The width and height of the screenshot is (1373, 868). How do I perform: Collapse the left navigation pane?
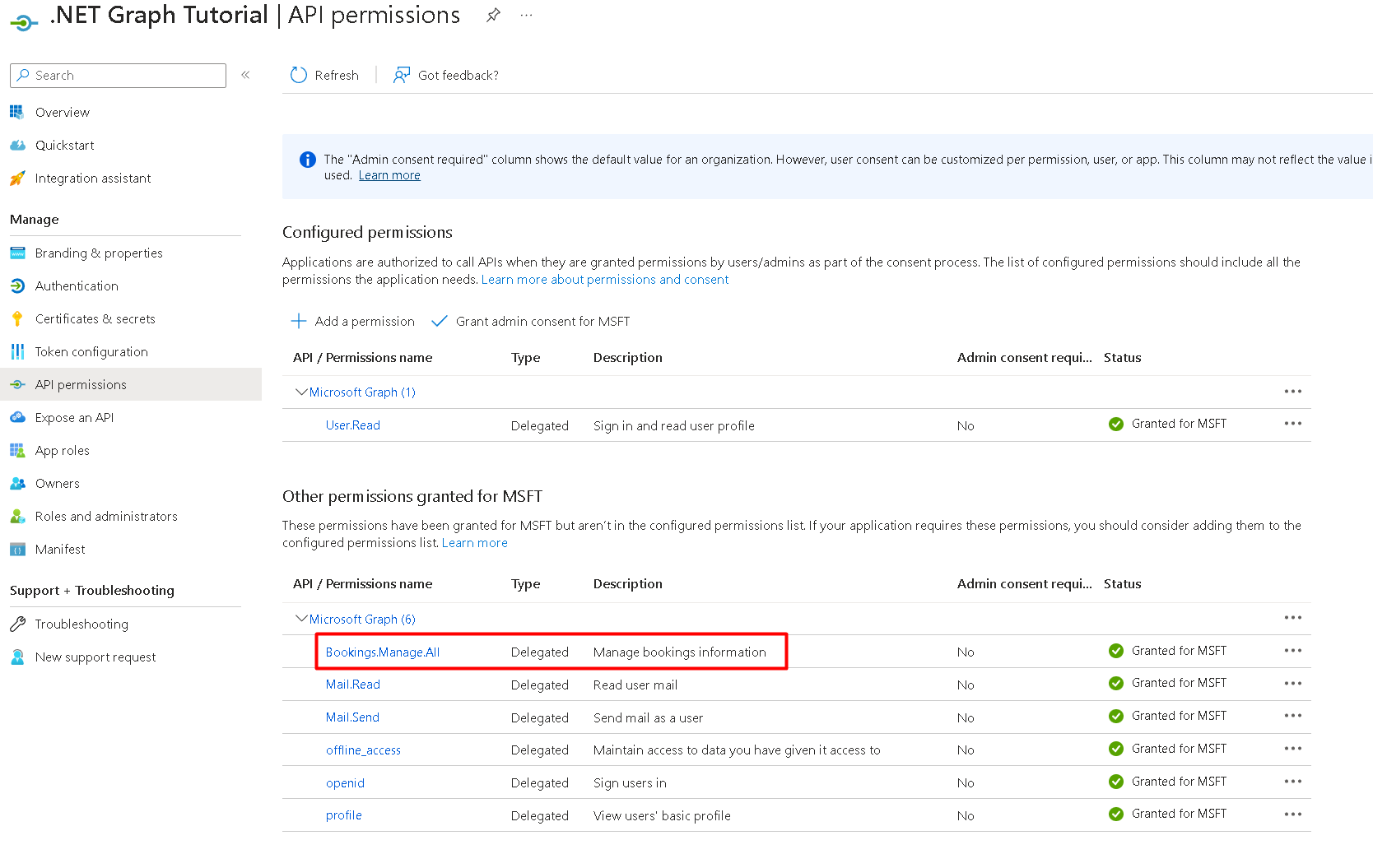point(244,74)
